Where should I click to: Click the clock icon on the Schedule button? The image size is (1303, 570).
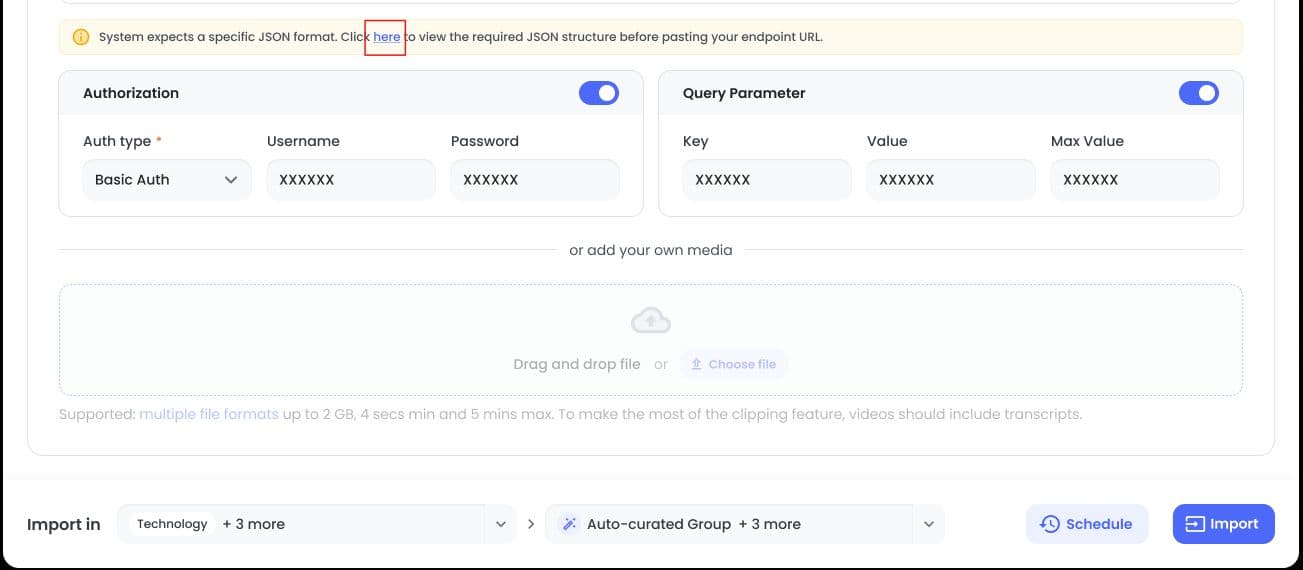pyautogui.click(x=1050, y=524)
